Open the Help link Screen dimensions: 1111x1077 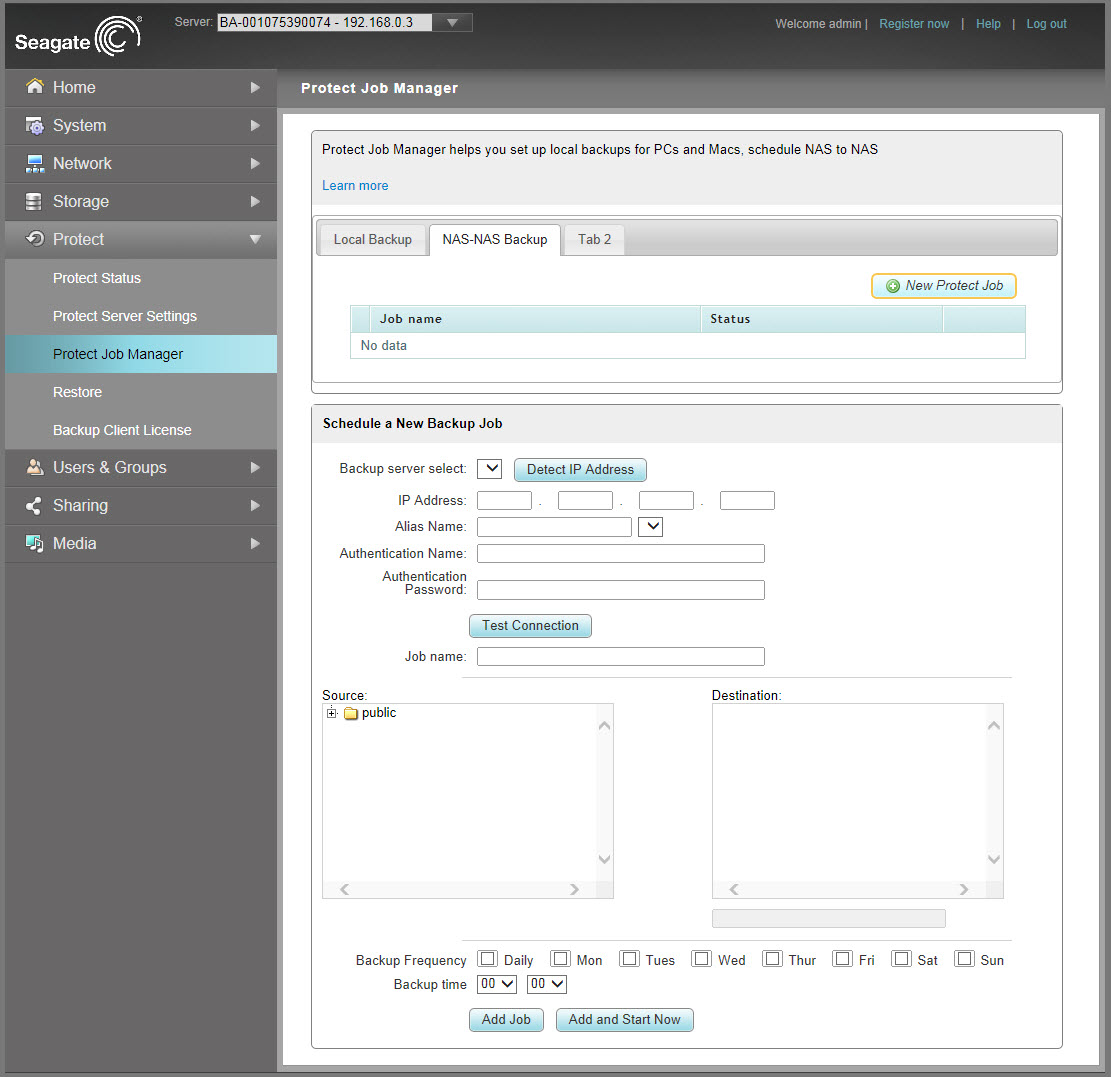pyautogui.click(x=988, y=23)
